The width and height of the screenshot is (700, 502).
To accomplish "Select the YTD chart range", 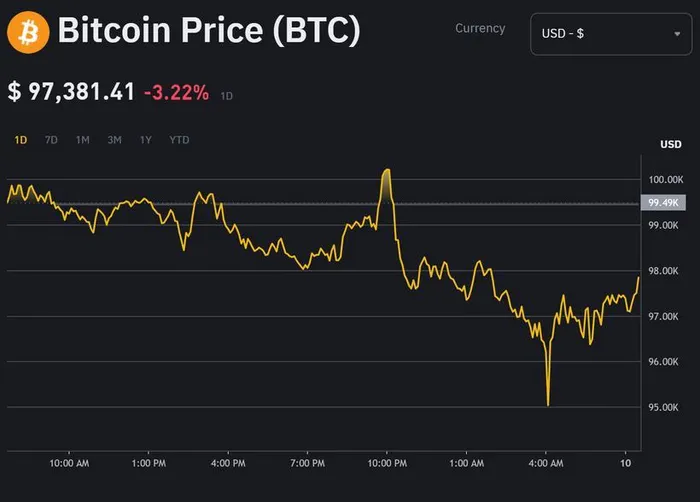I will tap(179, 140).
